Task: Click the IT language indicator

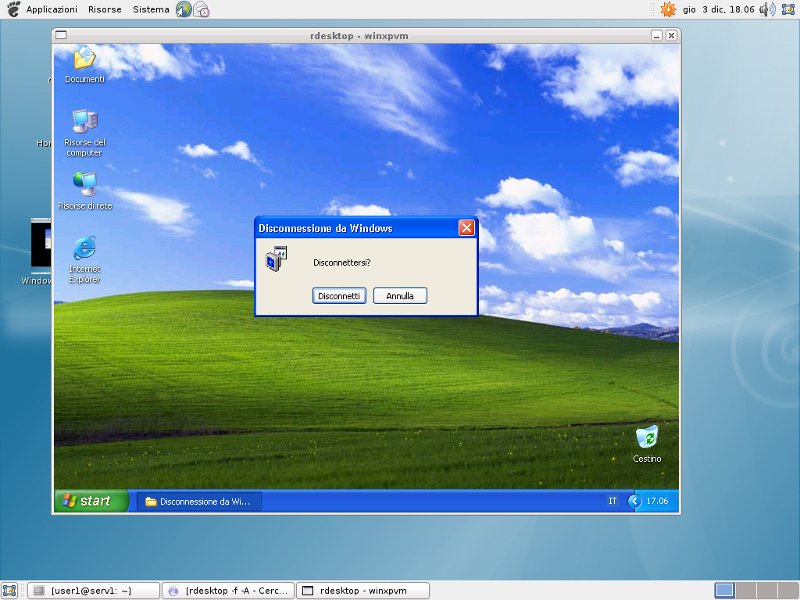Action: click(x=612, y=501)
